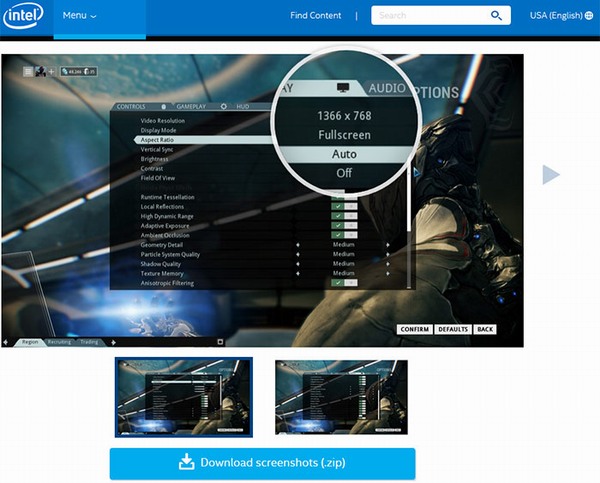Click the globe icon beside USA (English)
This screenshot has width=600, height=483.
pos(589,16)
